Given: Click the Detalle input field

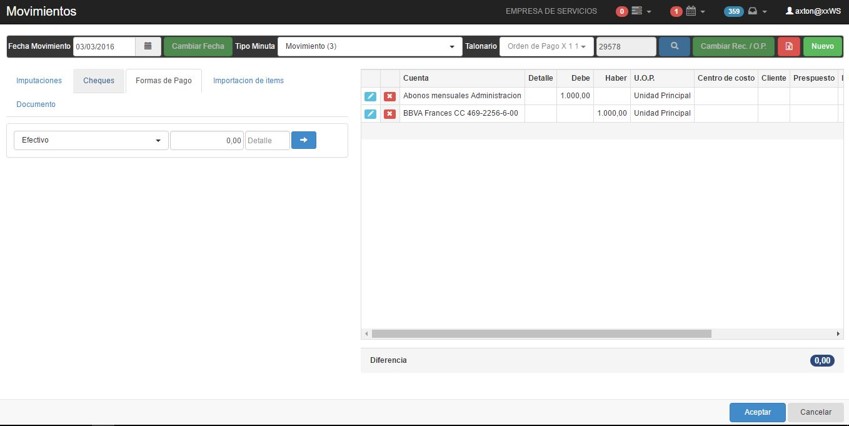Looking at the screenshot, I should (x=267, y=141).
